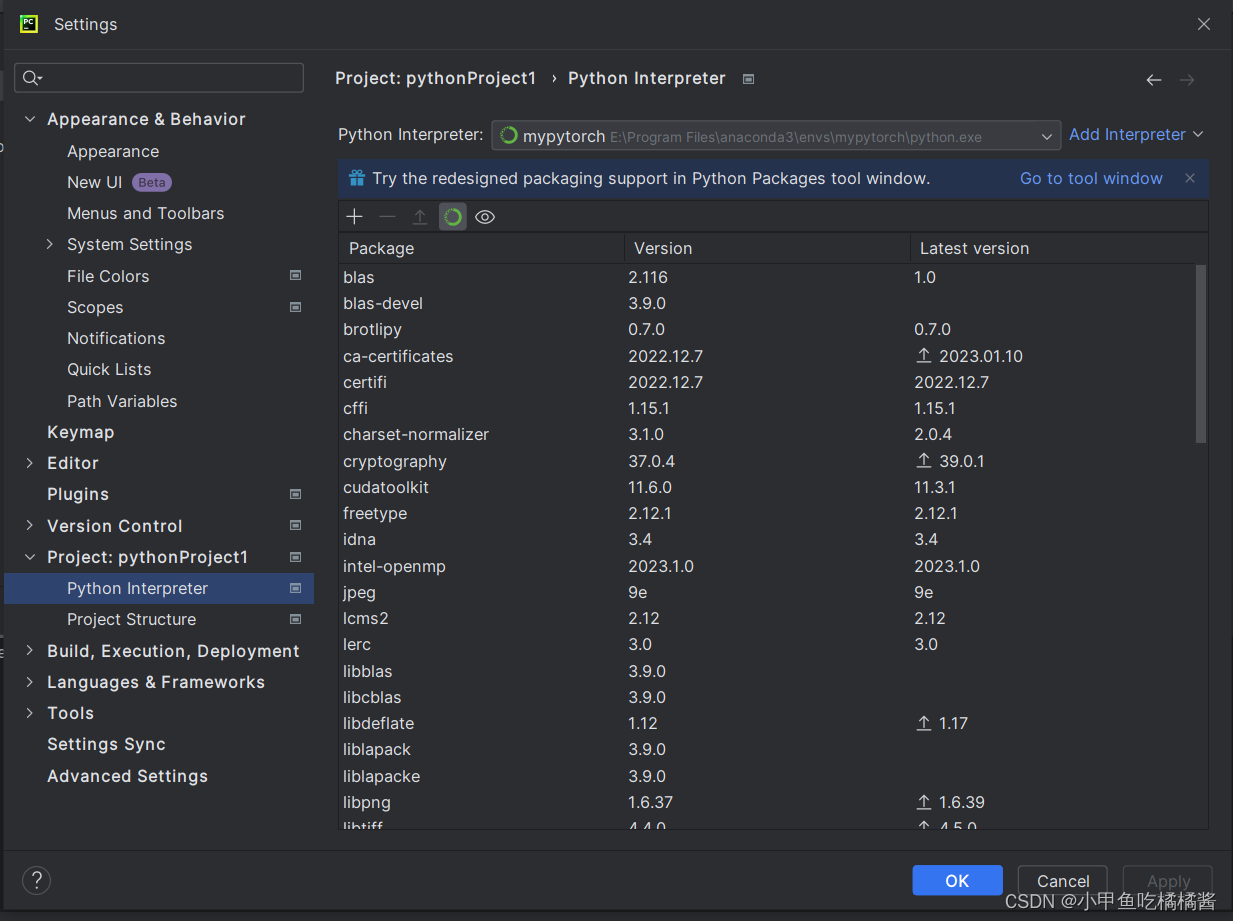Select the Appearance settings page
The width and height of the screenshot is (1233, 921).
tap(113, 151)
